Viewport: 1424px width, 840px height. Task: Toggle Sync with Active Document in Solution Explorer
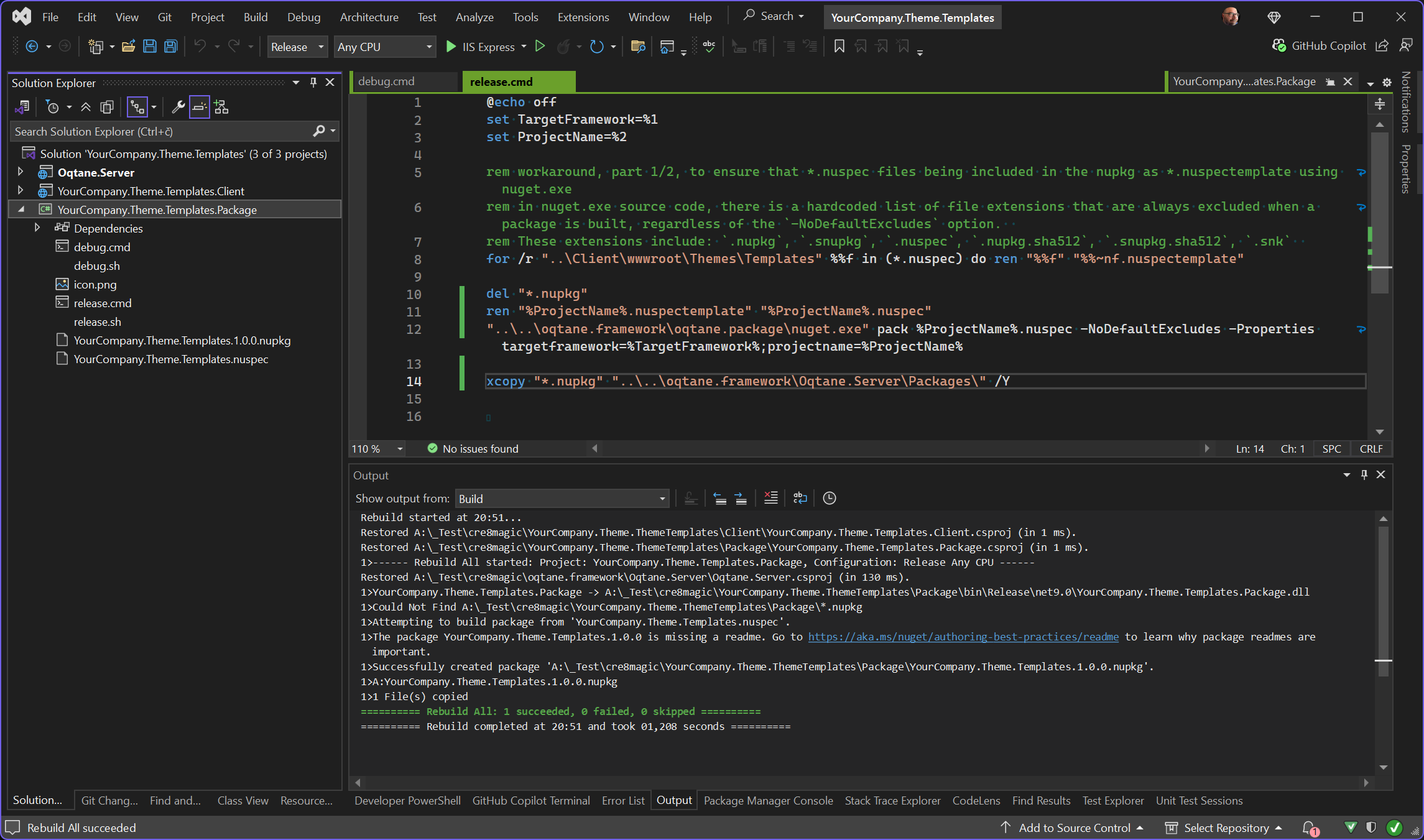coord(137,107)
